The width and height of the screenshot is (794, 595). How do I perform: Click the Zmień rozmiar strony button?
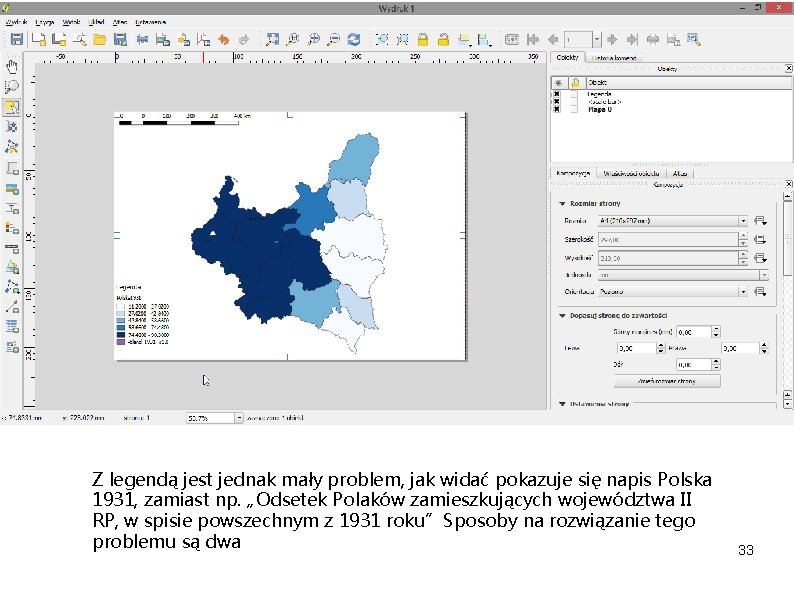[x=667, y=381]
